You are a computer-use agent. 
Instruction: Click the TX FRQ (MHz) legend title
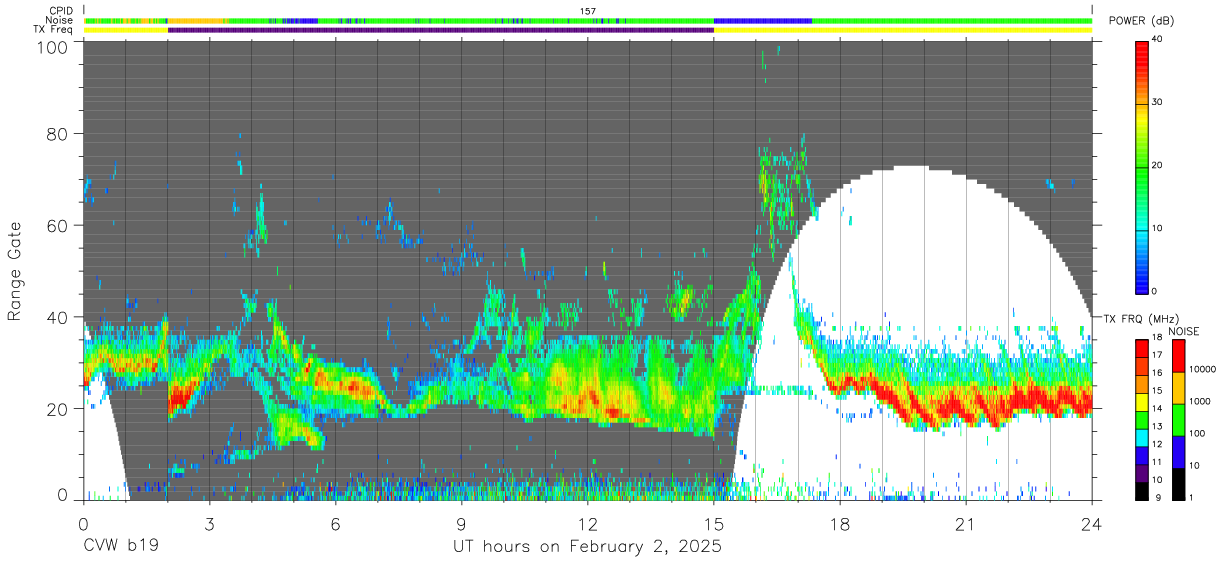point(1143,318)
